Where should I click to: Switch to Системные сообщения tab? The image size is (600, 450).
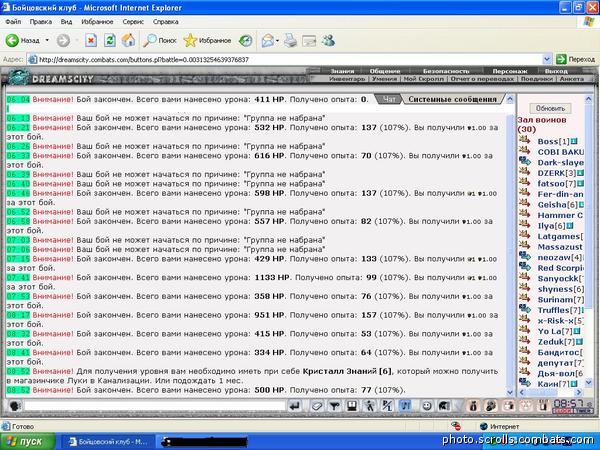452,100
